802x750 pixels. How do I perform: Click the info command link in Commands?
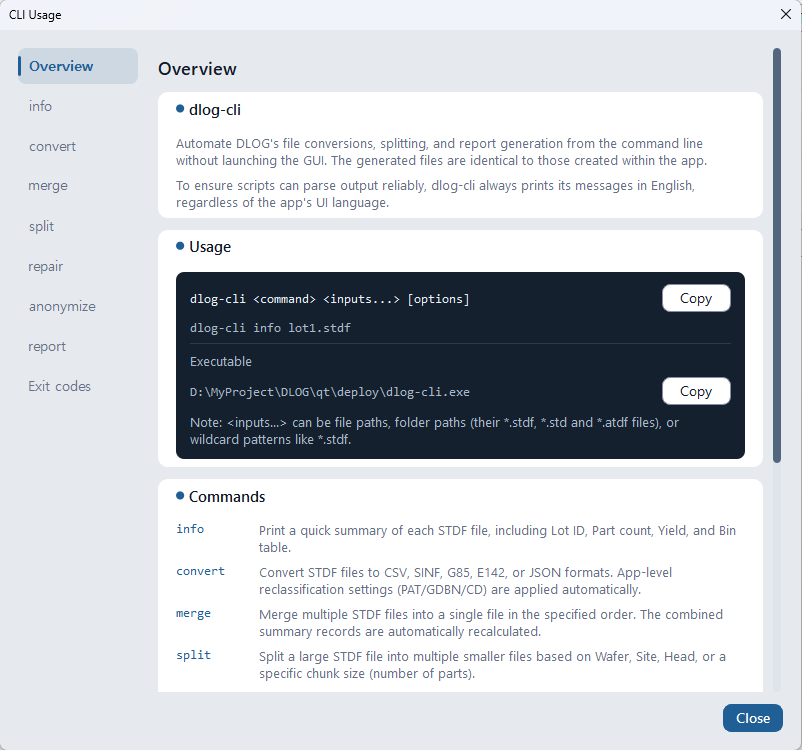(190, 529)
